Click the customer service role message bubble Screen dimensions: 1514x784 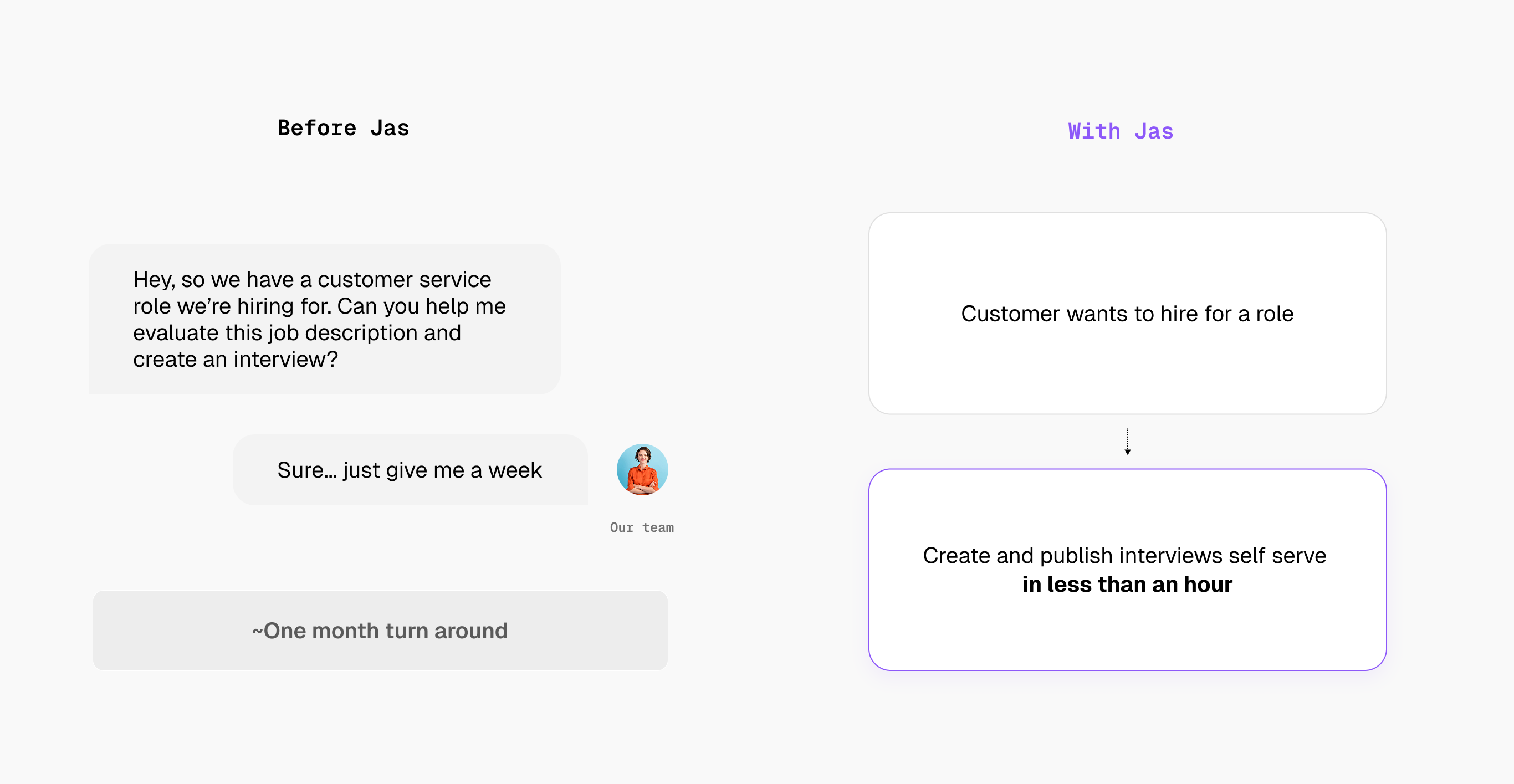click(324, 319)
